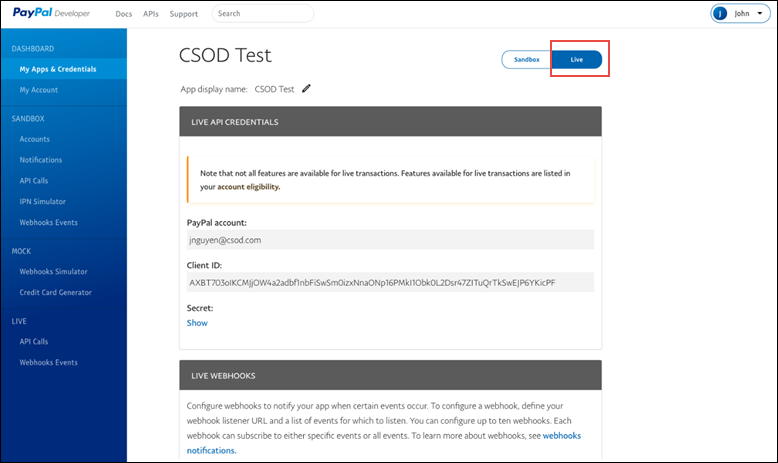Click the PayPal Developer logo

click(x=51, y=13)
